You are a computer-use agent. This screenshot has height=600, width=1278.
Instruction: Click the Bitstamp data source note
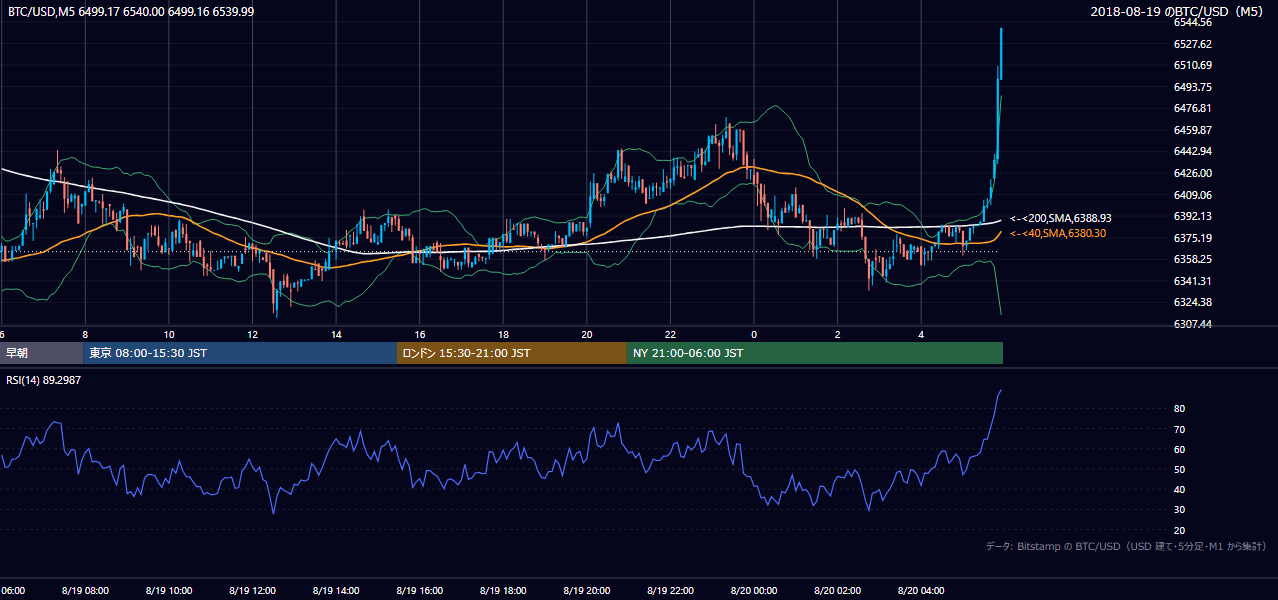1126,546
